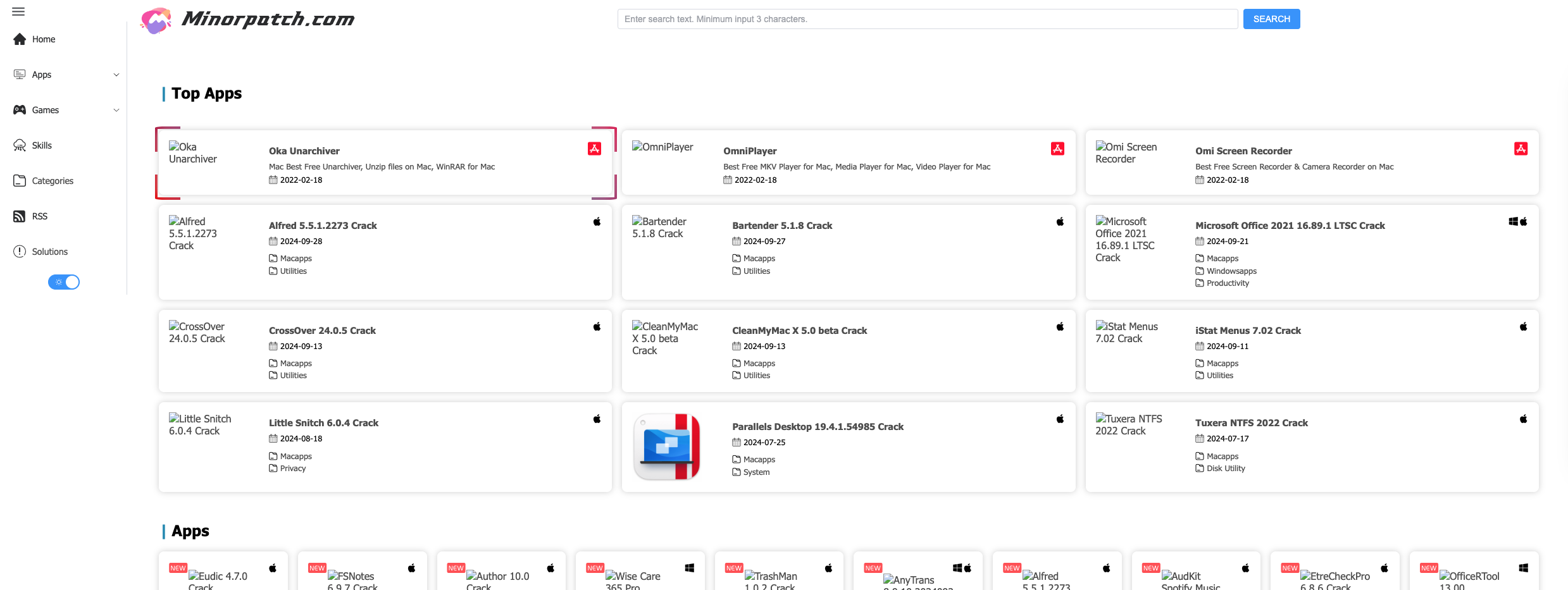Open Oka Unarchiver title link
The image size is (1568, 590).
[304, 151]
